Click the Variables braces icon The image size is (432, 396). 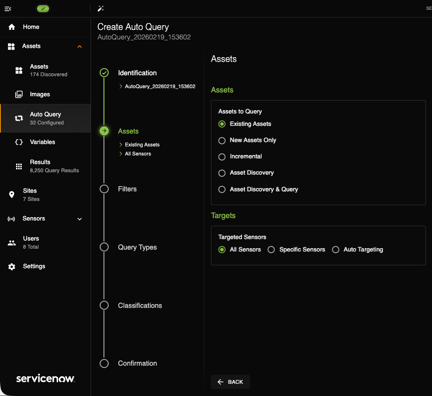(x=19, y=142)
